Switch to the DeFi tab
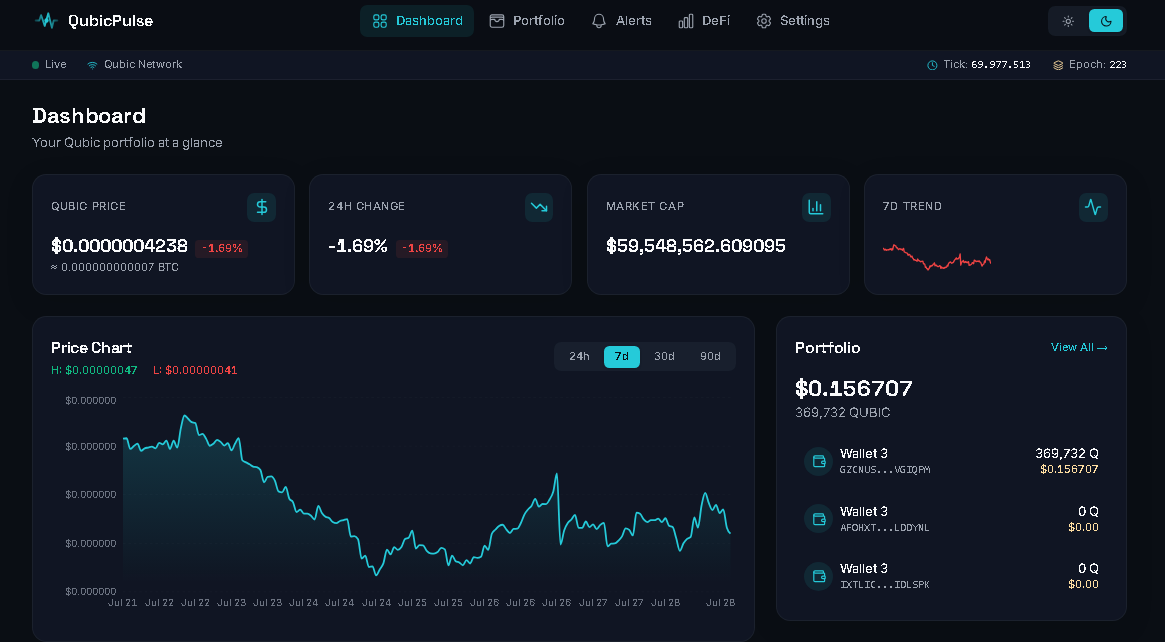 click(704, 21)
